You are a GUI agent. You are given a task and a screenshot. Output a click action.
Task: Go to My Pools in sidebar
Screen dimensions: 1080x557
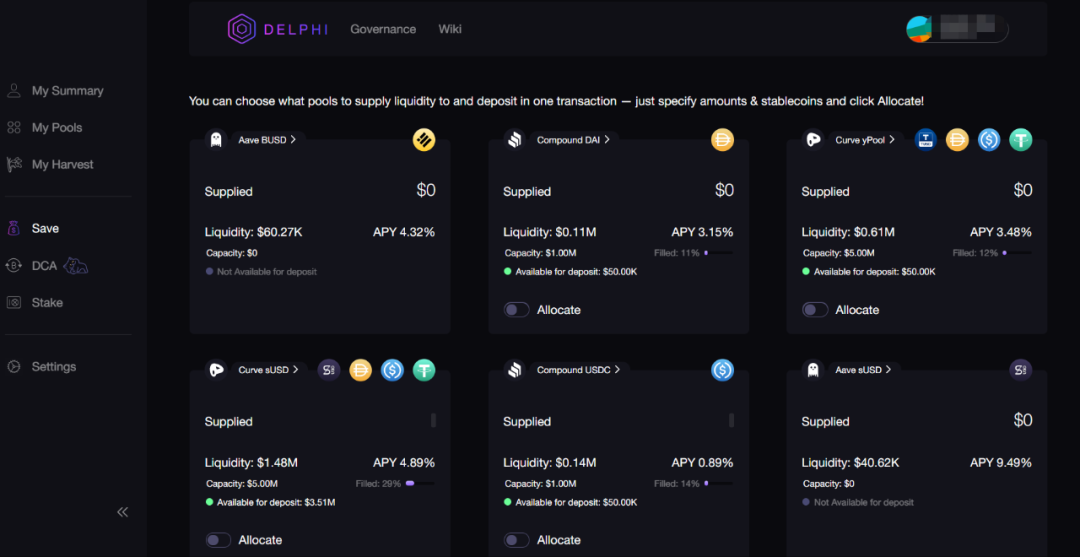click(57, 128)
